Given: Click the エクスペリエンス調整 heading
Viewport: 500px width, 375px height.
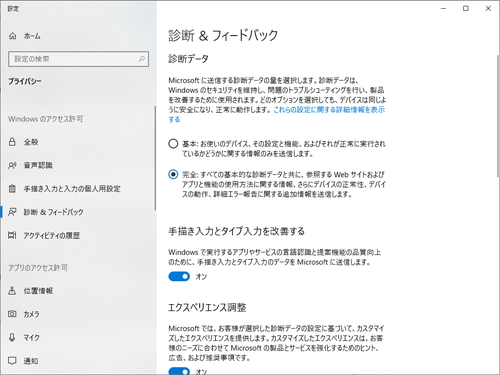Looking at the screenshot, I should [207, 307].
